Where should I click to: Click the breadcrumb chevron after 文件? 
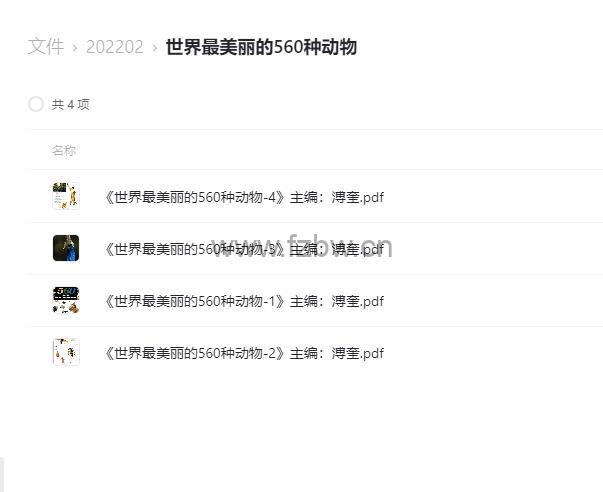pyautogui.click(x=75, y=48)
